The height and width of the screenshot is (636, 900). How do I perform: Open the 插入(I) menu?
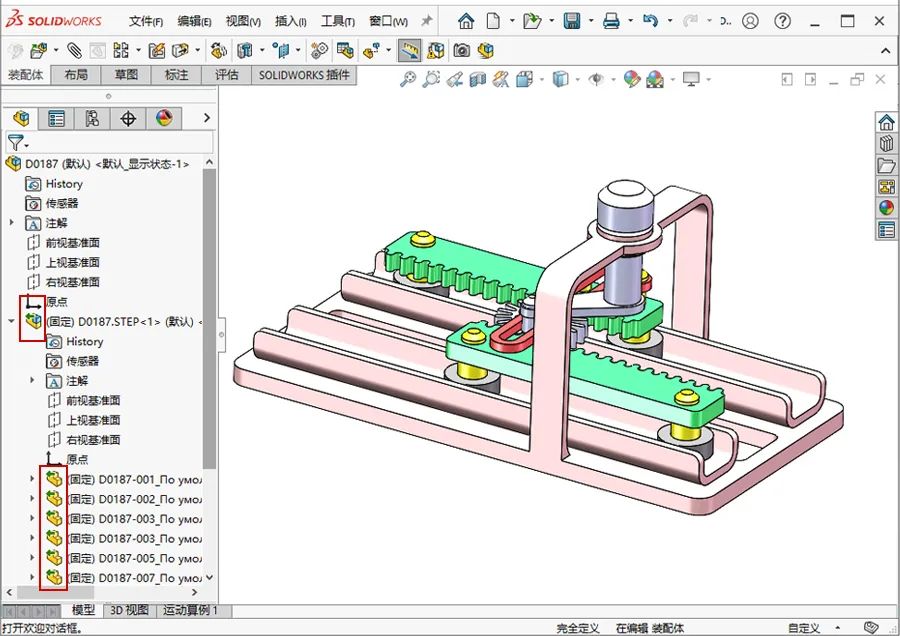(290, 21)
